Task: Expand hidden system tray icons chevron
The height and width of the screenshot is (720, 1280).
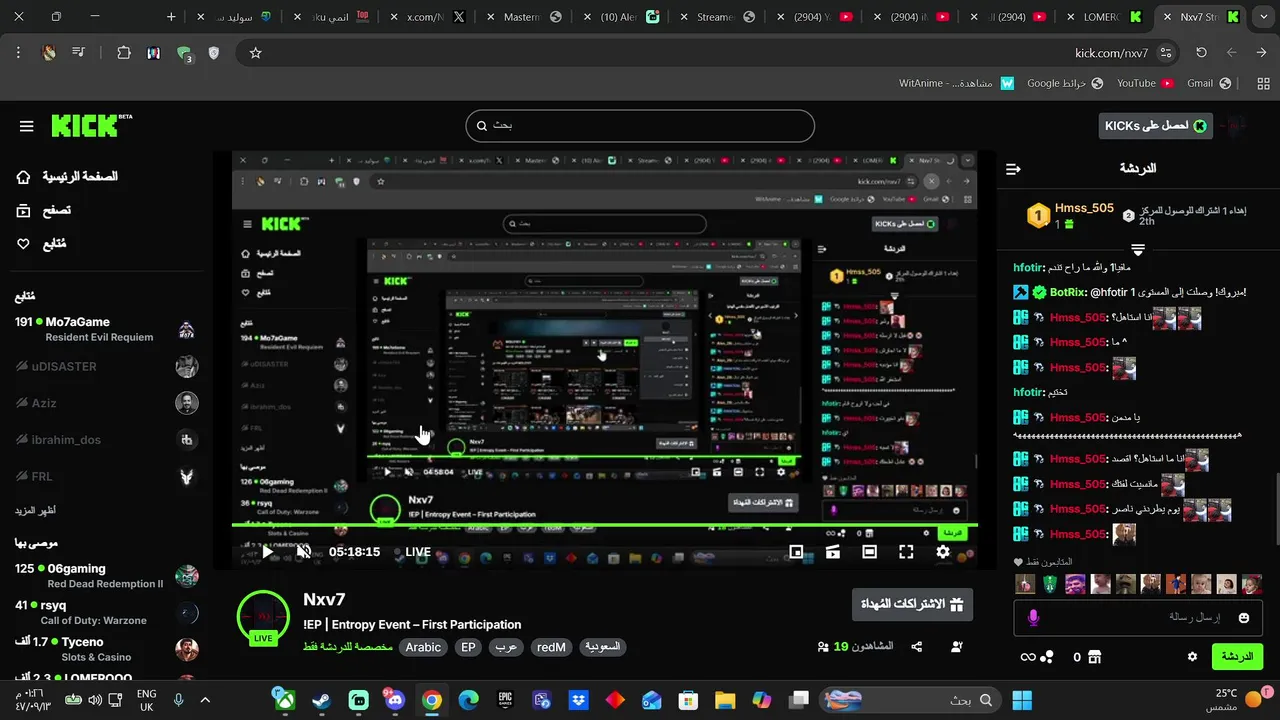Action: pyautogui.click(x=205, y=700)
